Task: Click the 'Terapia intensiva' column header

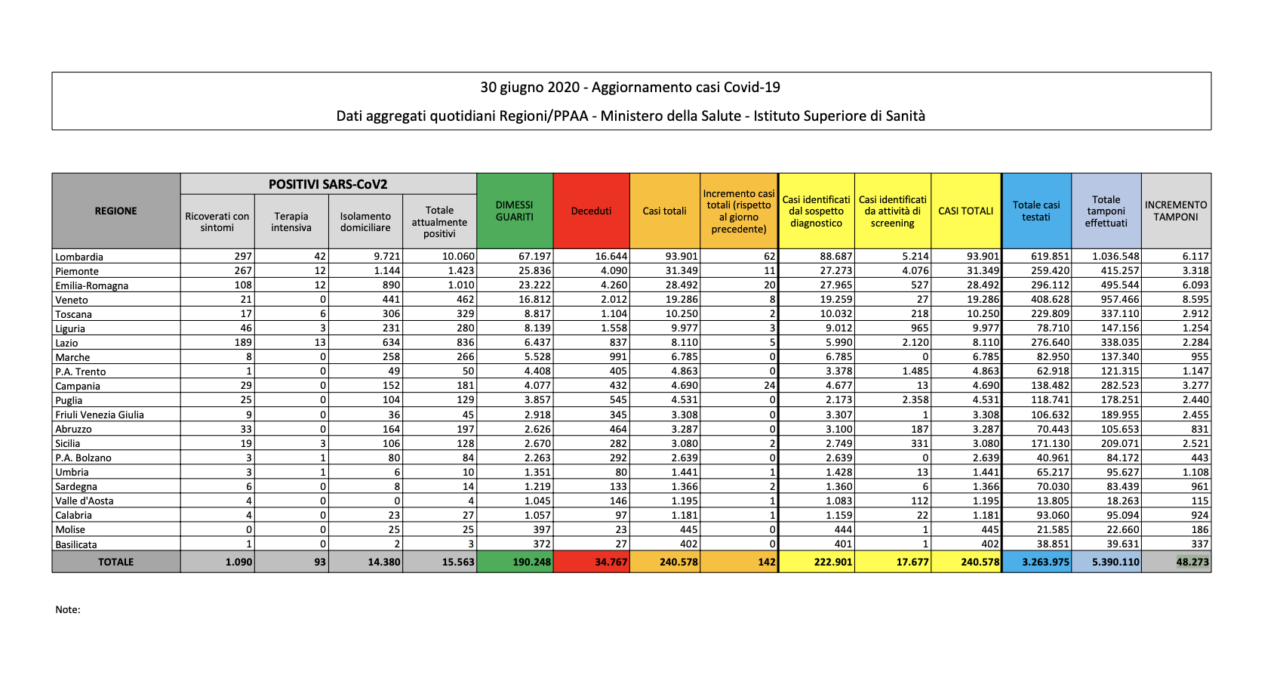Action: tap(291, 222)
